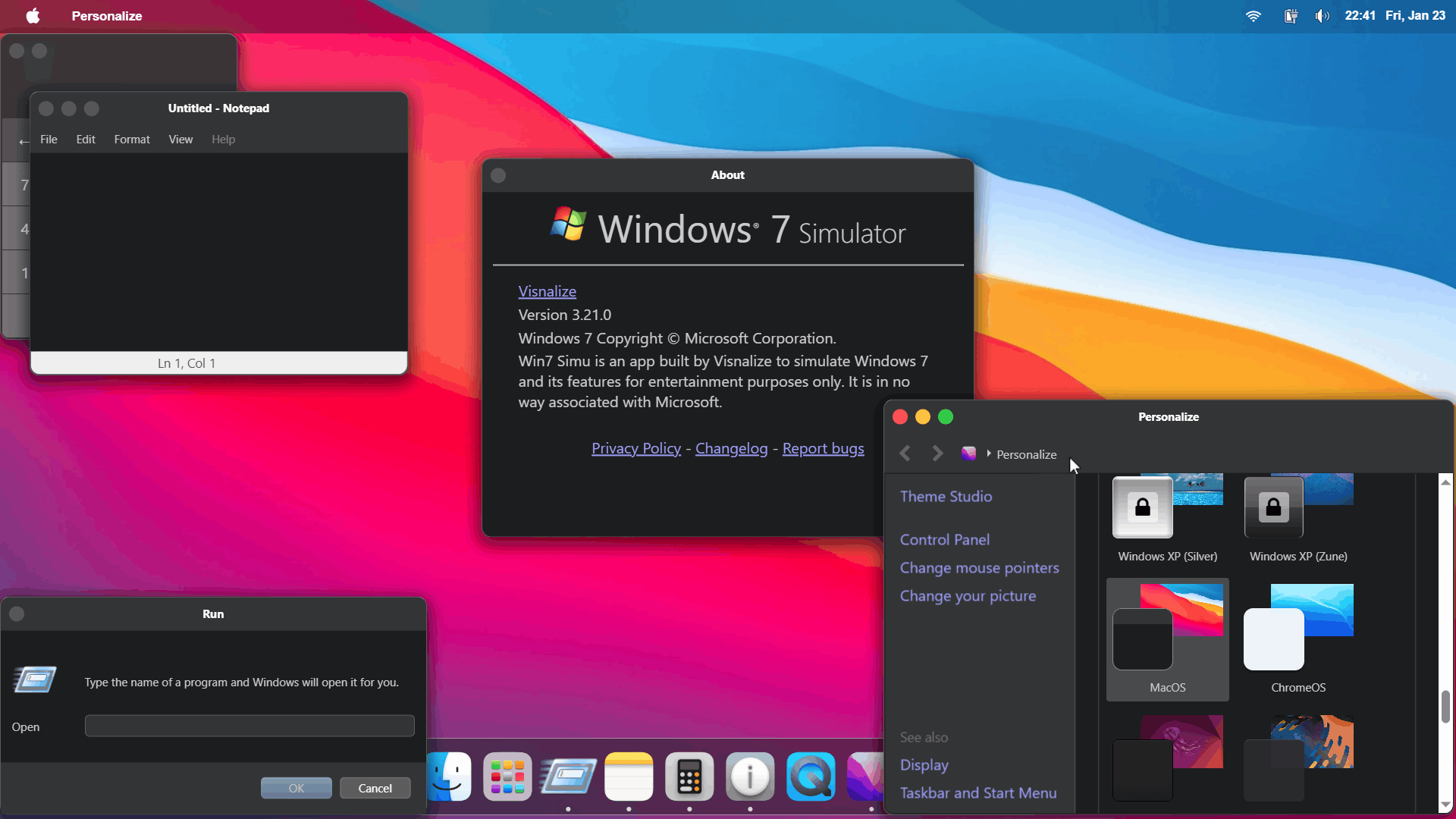Click the Changelog link in About
This screenshot has height=819, width=1456.
[x=731, y=448]
